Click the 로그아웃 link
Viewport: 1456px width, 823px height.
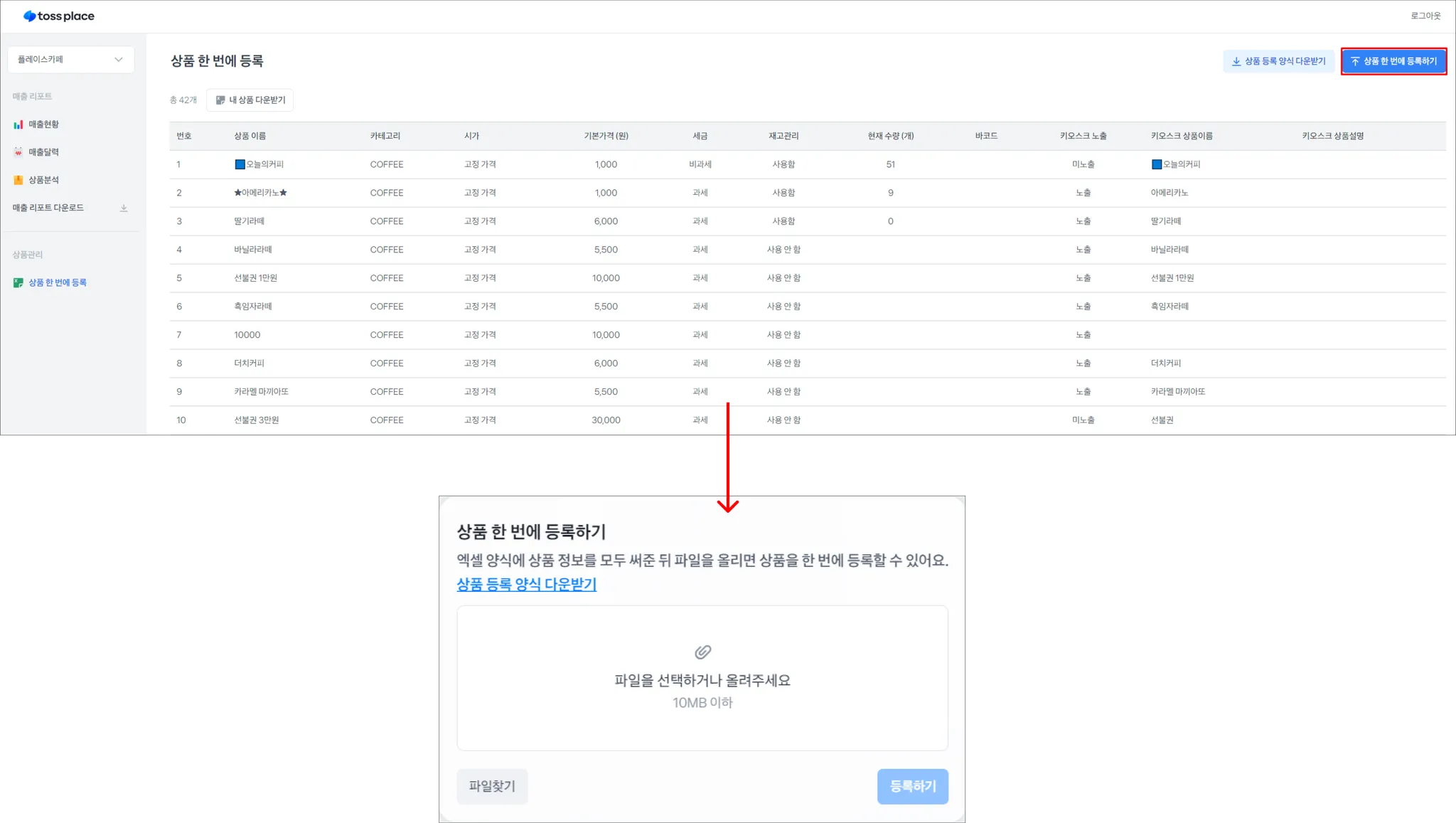[x=1425, y=16]
